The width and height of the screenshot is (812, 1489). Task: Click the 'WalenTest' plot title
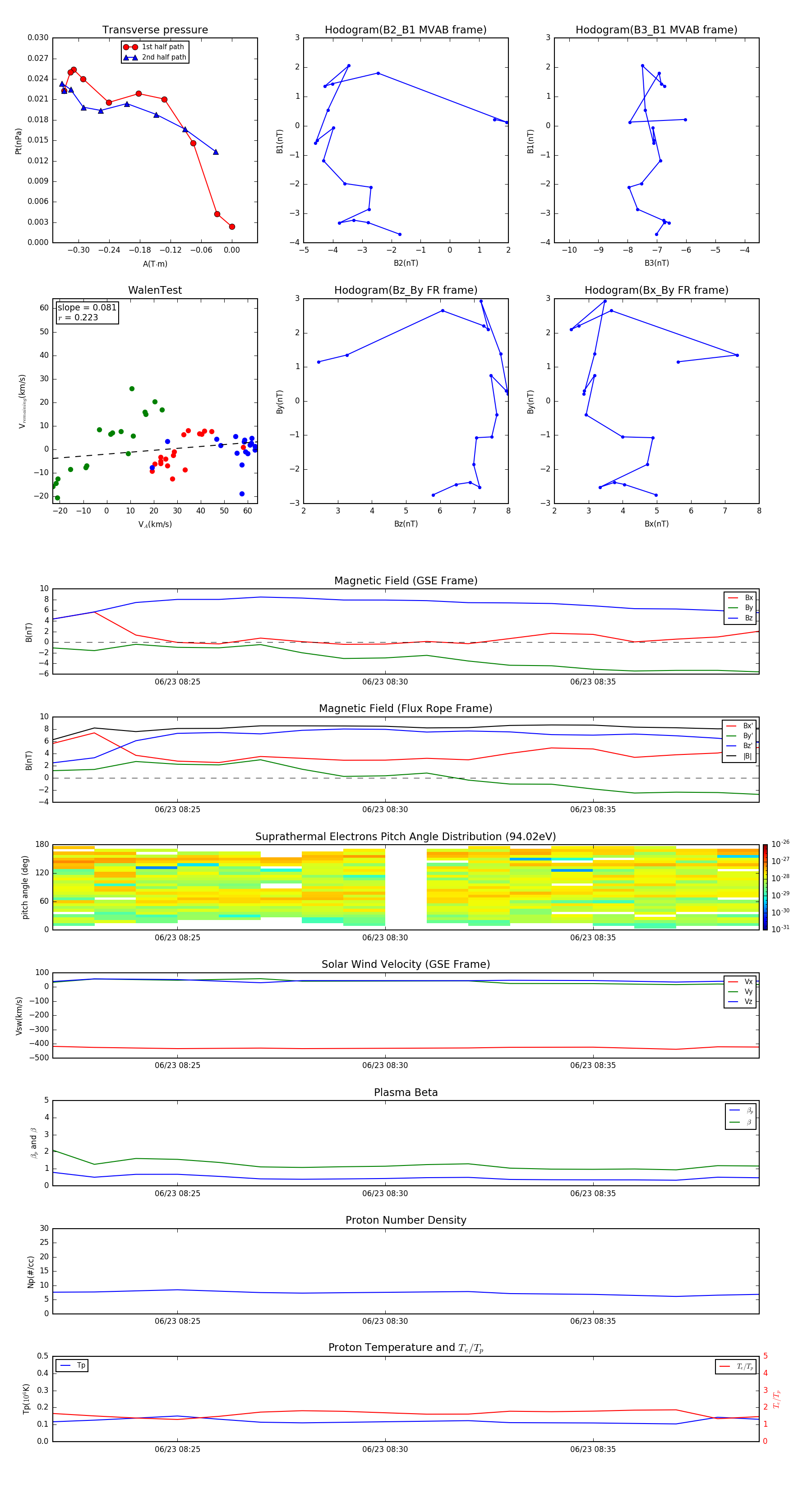pyautogui.click(x=155, y=290)
